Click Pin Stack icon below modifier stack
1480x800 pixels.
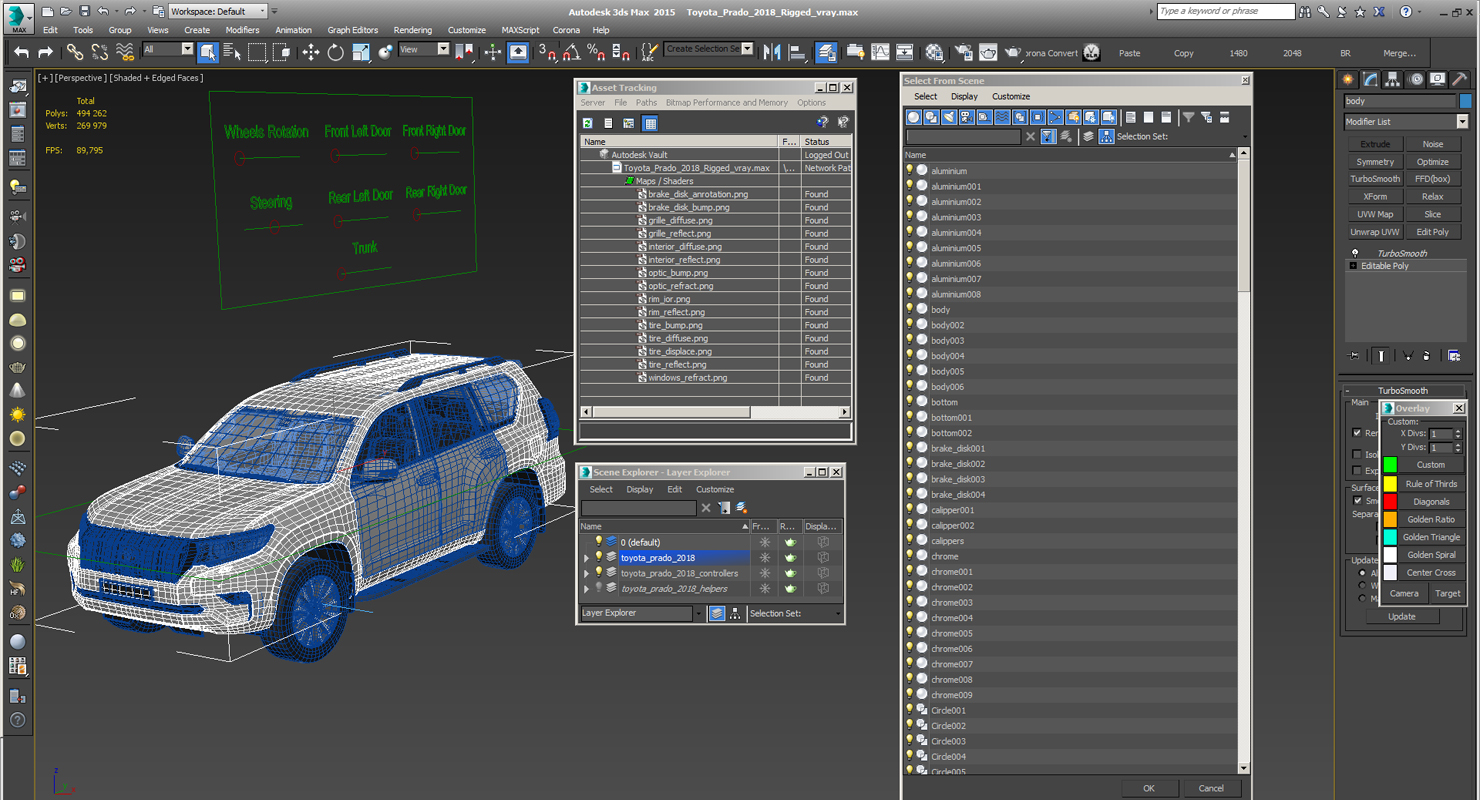click(1354, 355)
